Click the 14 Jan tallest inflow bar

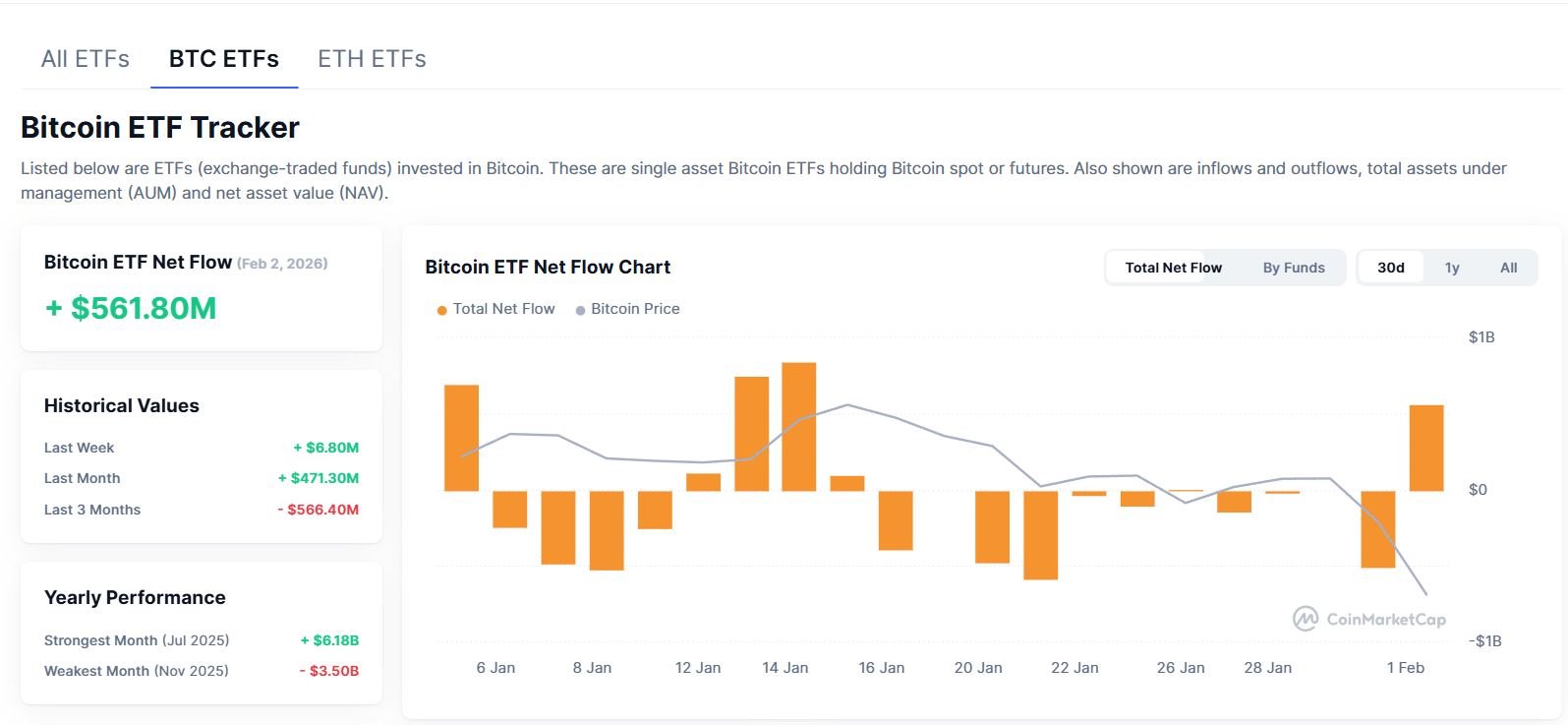[799, 426]
